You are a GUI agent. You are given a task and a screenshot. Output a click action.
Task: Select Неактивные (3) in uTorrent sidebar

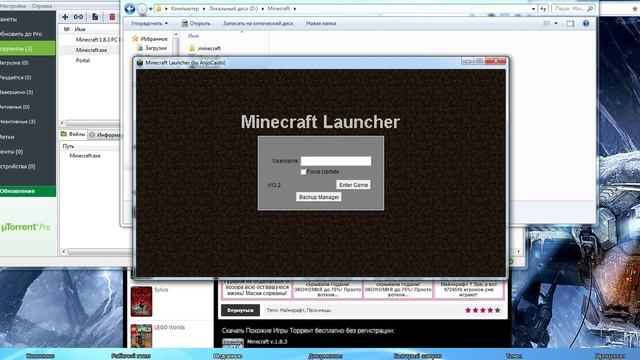tap(27, 122)
